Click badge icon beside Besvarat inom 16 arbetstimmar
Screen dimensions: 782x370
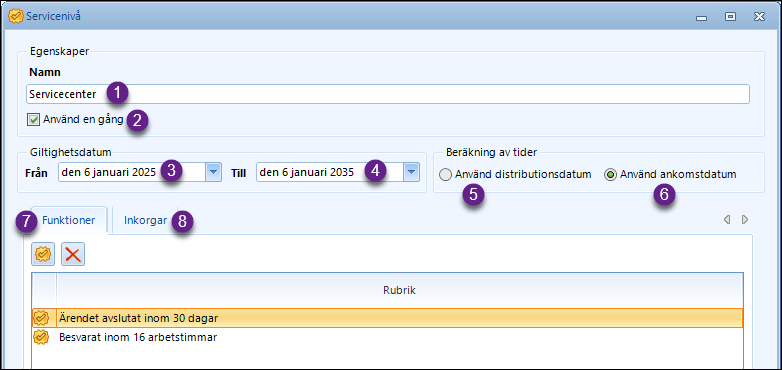coord(41,338)
